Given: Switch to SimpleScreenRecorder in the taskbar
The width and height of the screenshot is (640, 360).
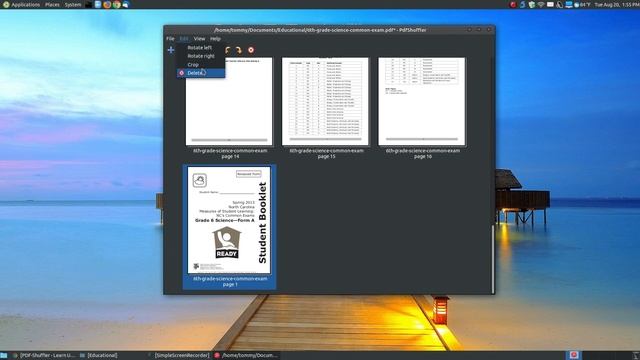Looking at the screenshot, I should pos(178,356).
